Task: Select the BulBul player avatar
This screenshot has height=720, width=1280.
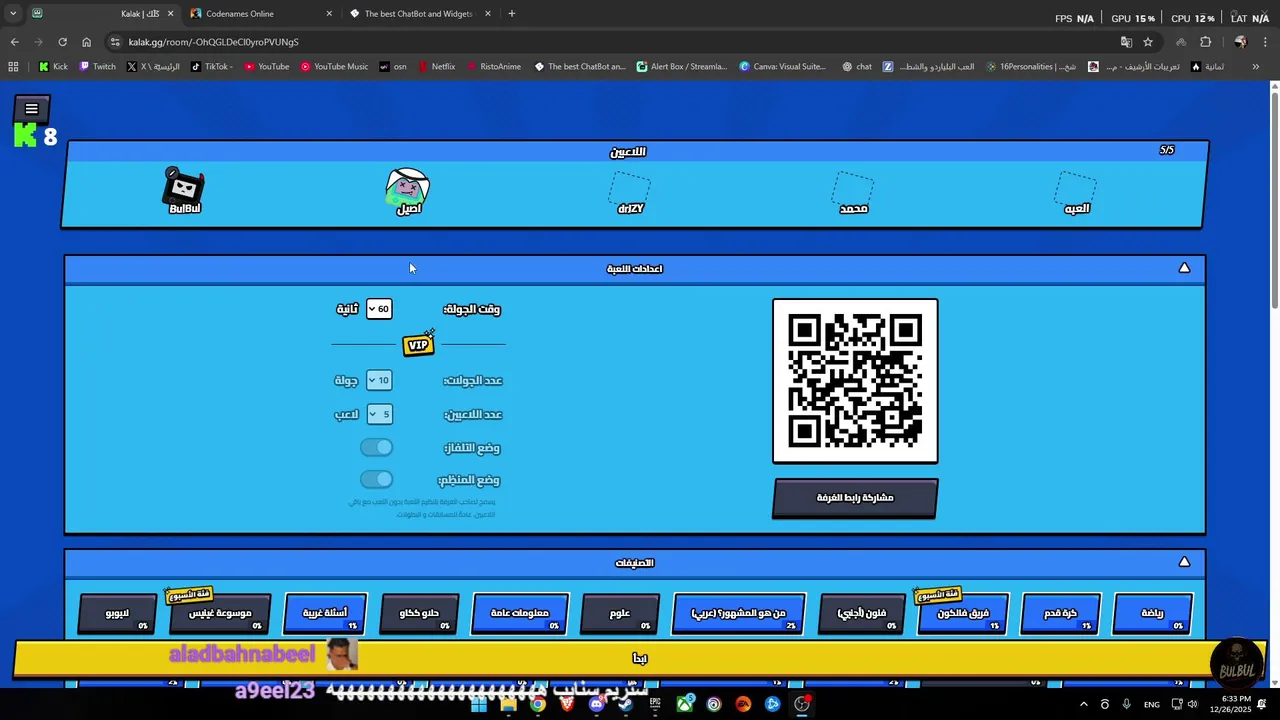Action: pyautogui.click(x=184, y=188)
